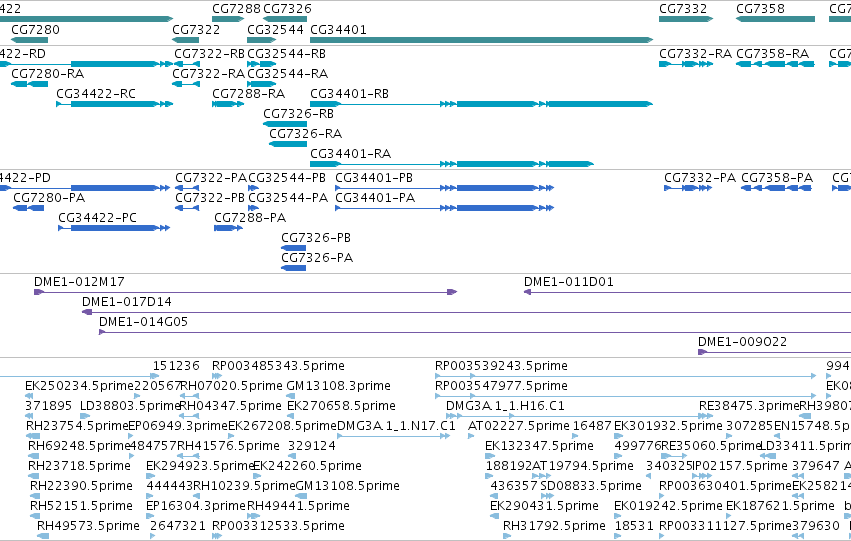The image size is (851, 541).
Task: Click protein CG7280-PA
Action: pos(29,208)
